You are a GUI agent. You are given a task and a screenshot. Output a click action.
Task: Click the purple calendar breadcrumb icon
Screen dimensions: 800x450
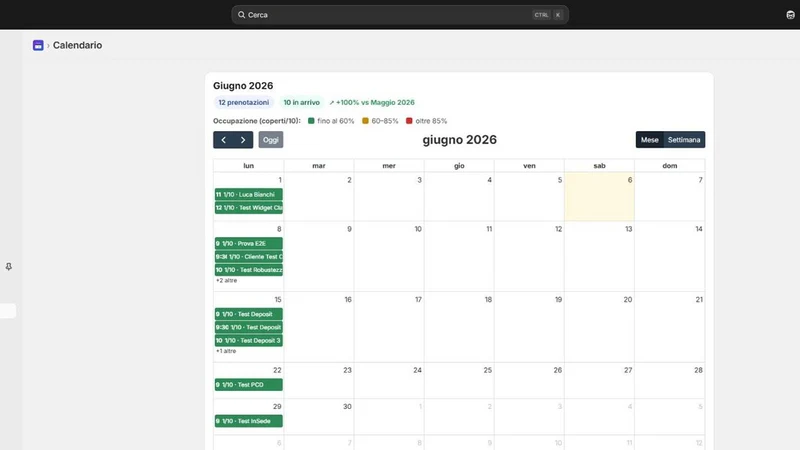click(x=38, y=45)
